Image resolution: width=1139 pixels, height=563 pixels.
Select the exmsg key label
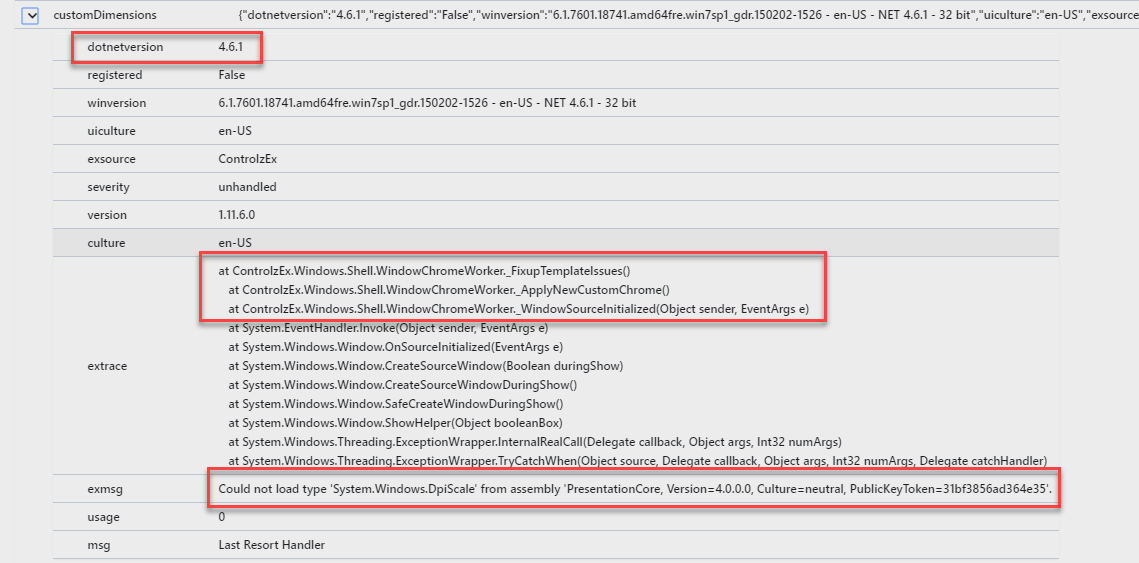tap(105, 489)
